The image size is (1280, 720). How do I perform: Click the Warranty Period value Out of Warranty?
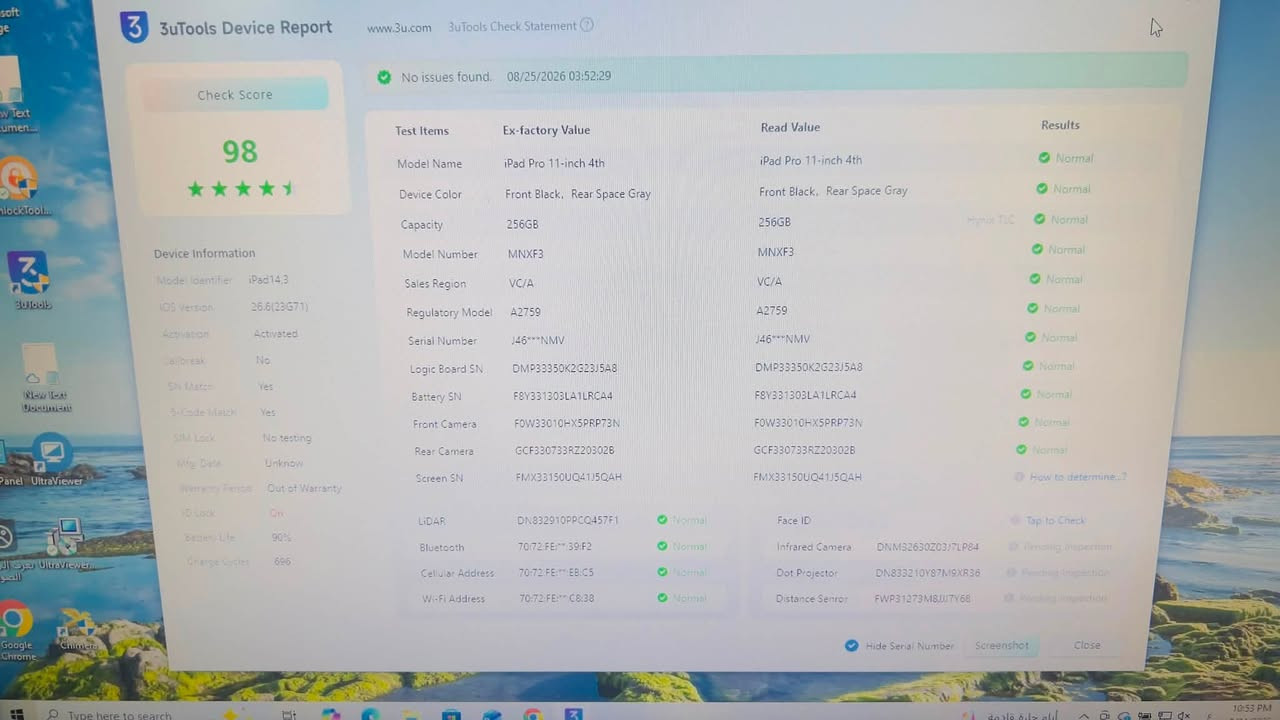point(304,488)
